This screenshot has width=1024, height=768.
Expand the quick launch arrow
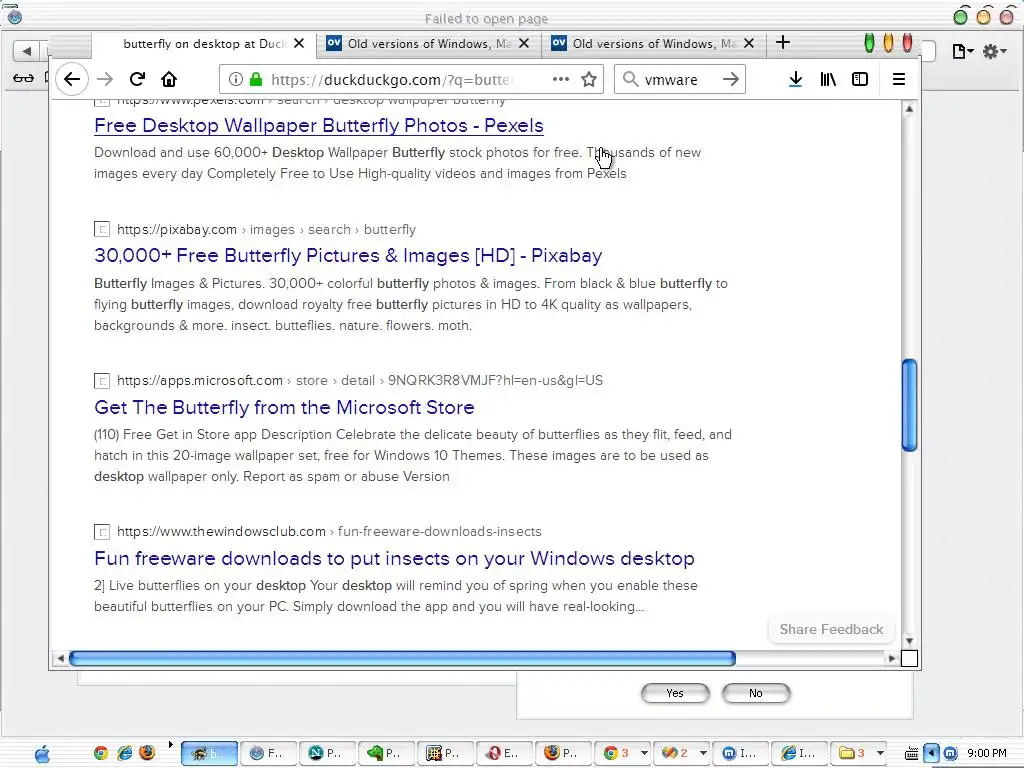[x=170, y=744]
